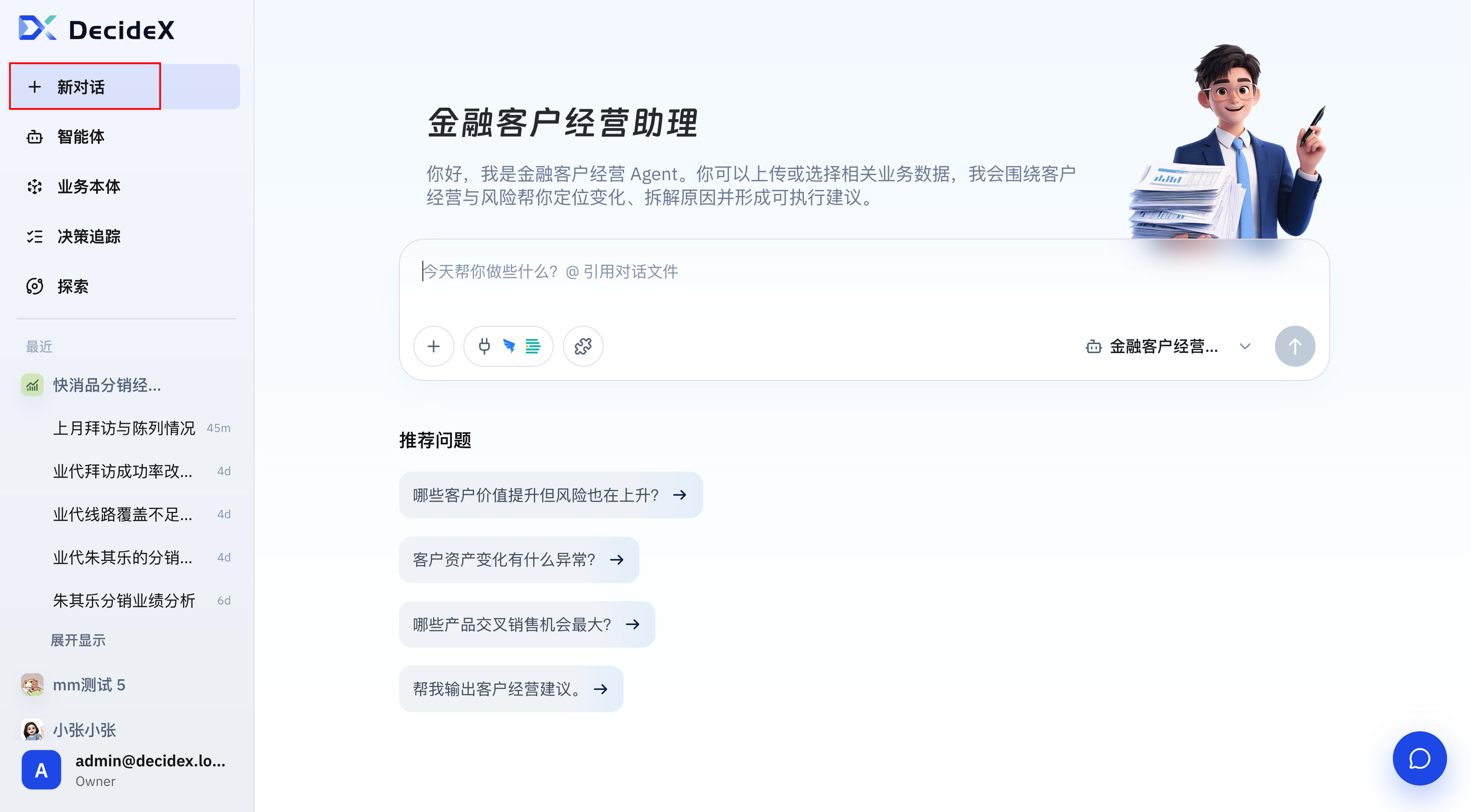The width and height of the screenshot is (1471, 812).
Task: Open the puzzle piece plugins button
Action: pos(583,346)
